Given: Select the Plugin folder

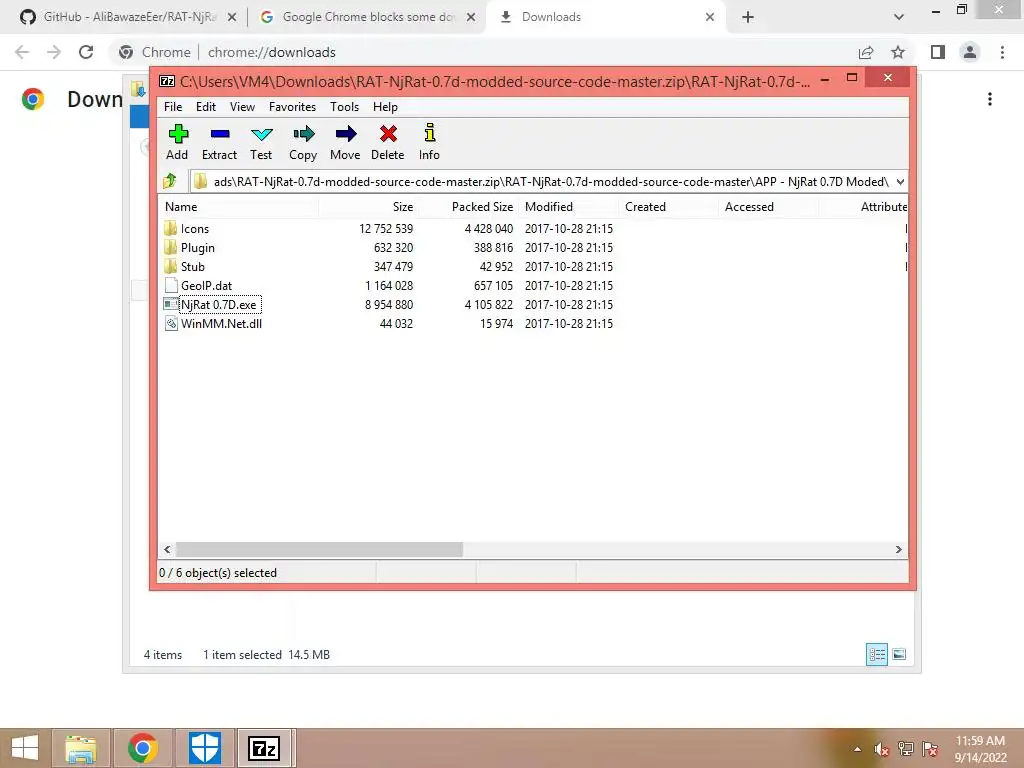Looking at the screenshot, I should click(x=197, y=248).
